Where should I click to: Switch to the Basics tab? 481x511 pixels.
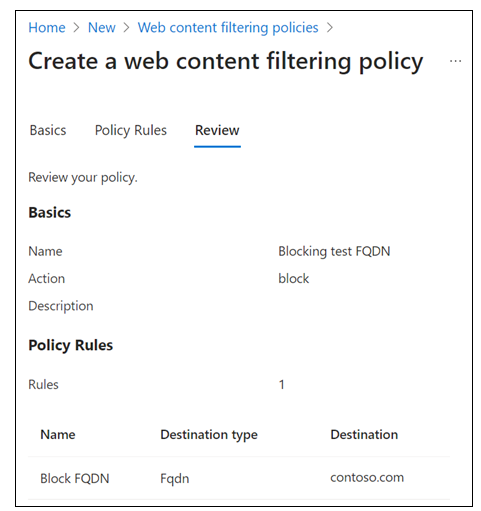(x=48, y=130)
